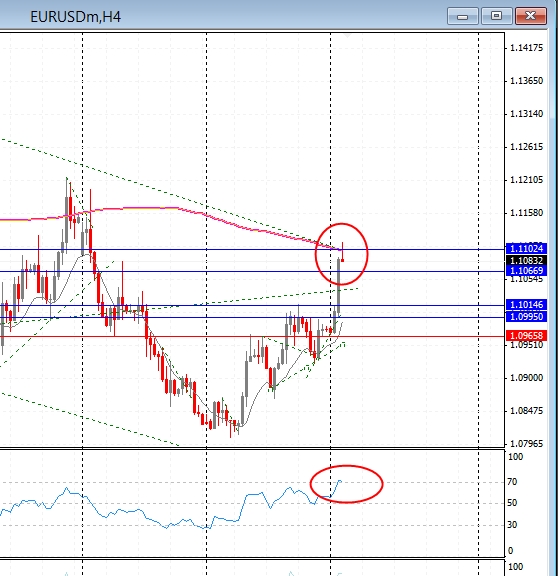This screenshot has width=558, height=576.
Task: Click the RSI 70 level label
Action: (512, 482)
